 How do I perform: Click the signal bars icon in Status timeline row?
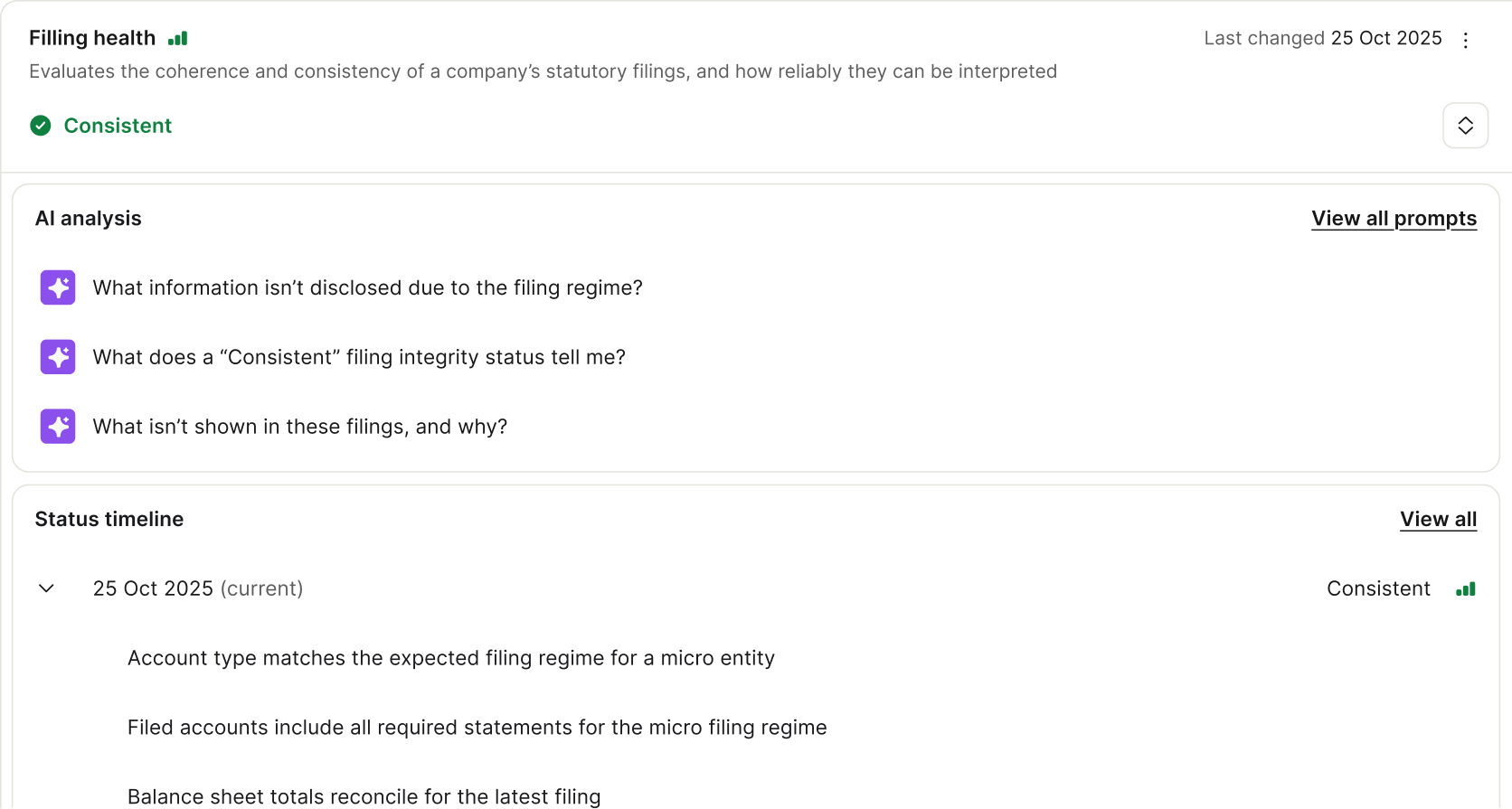point(1466,589)
